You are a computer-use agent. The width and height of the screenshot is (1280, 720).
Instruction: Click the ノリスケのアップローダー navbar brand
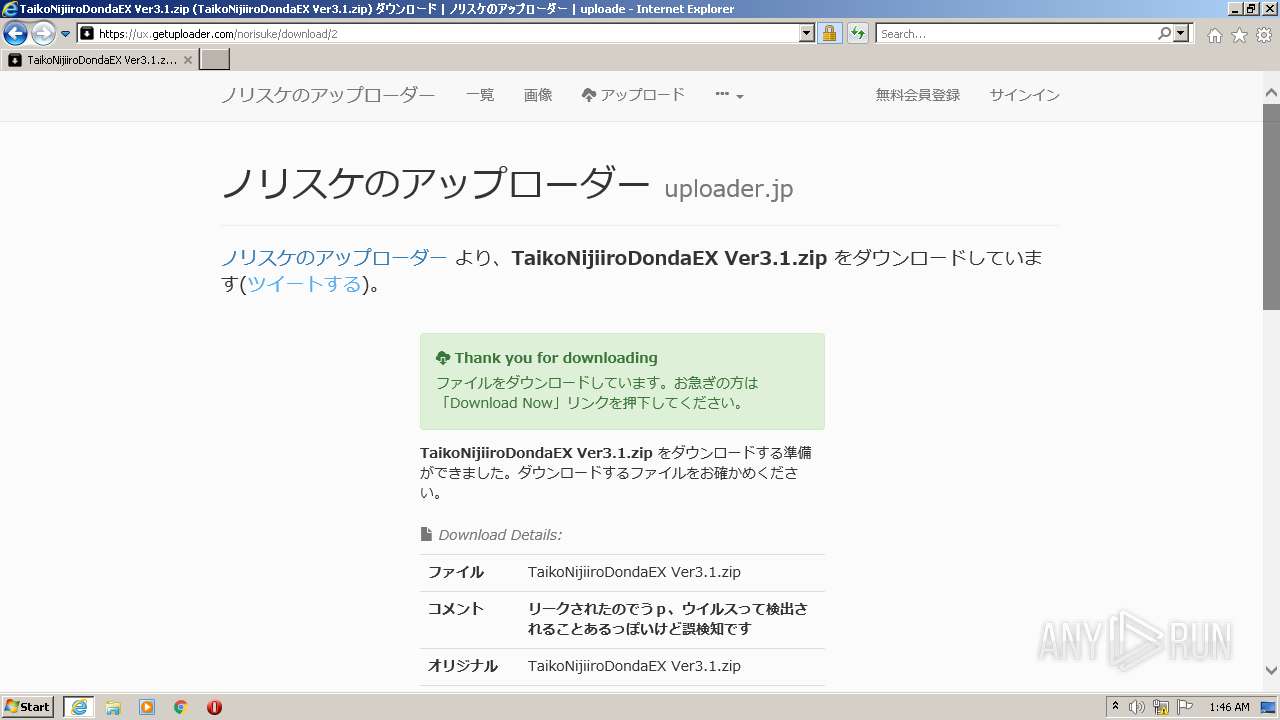328,95
